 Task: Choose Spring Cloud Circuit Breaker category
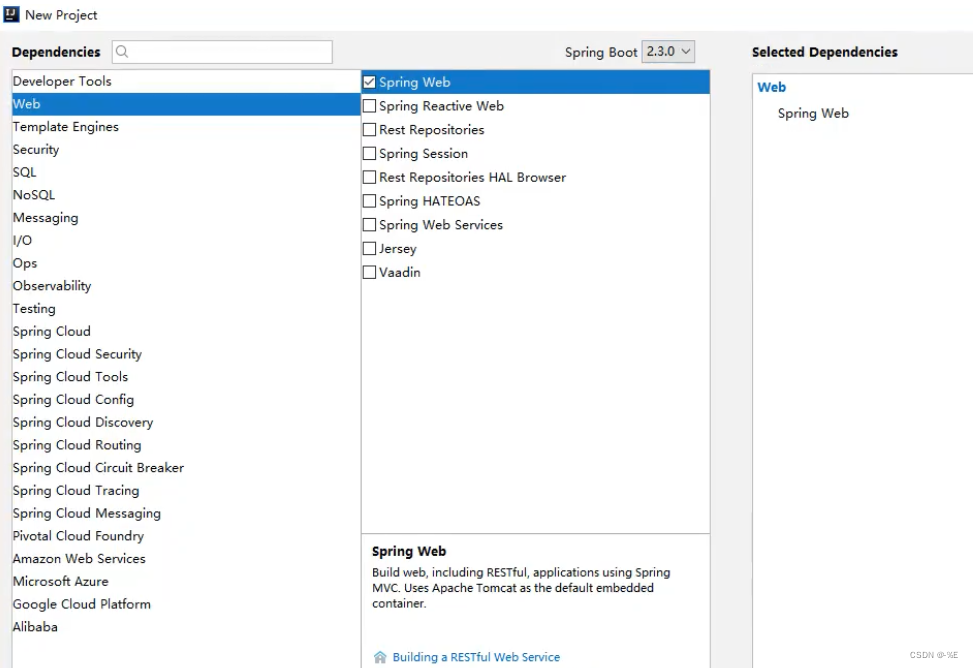(186, 468)
